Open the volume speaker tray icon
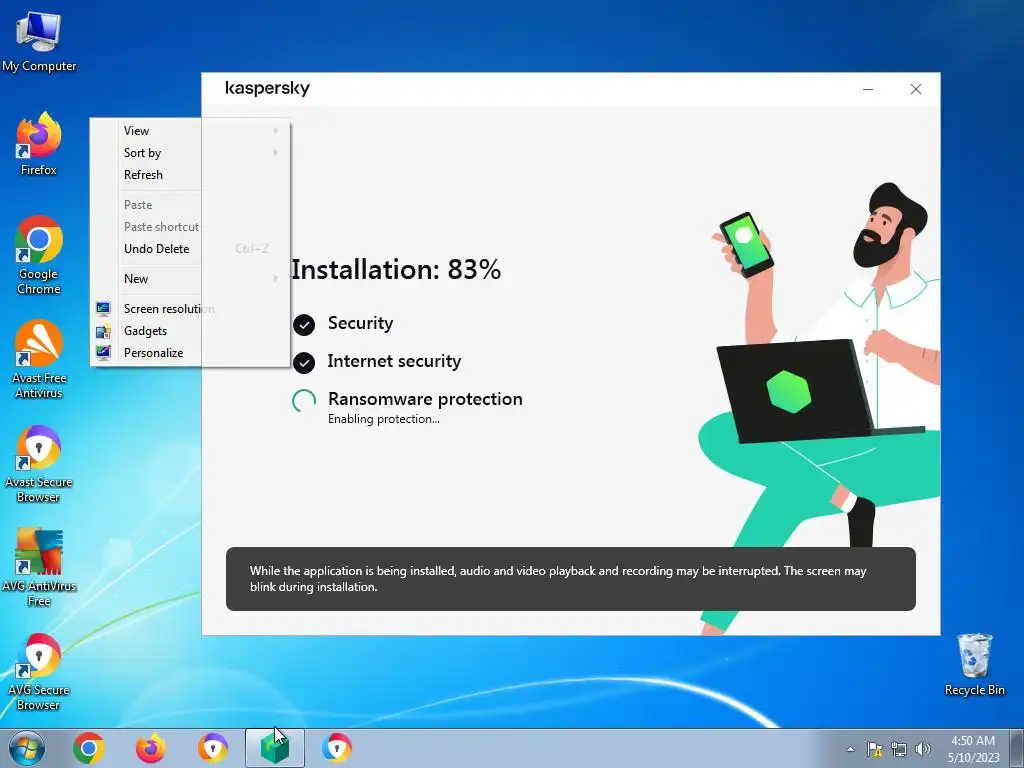The width and height of the screenshot is (1024, 768). click(x=923, y=749)
